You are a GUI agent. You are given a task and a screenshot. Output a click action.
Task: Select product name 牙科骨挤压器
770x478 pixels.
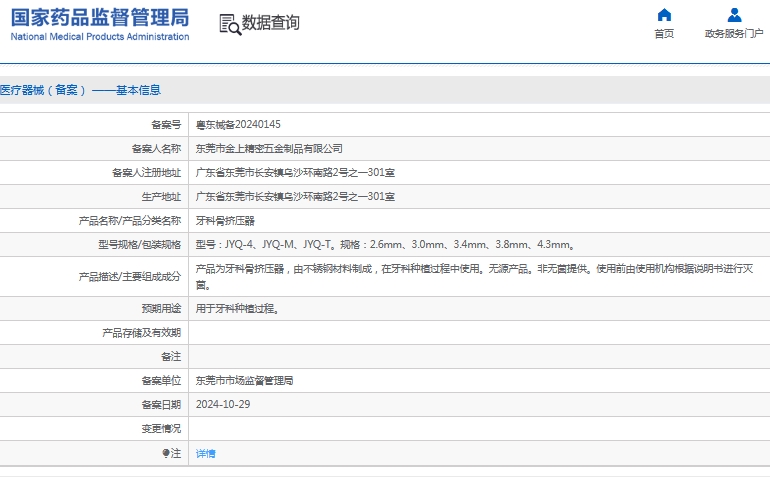pyautogui.click(x=225, y=221)
